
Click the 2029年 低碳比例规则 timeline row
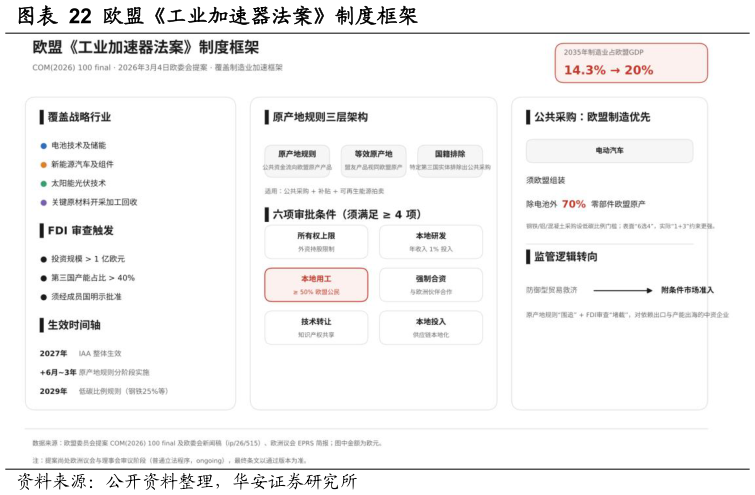coord(104,391)
